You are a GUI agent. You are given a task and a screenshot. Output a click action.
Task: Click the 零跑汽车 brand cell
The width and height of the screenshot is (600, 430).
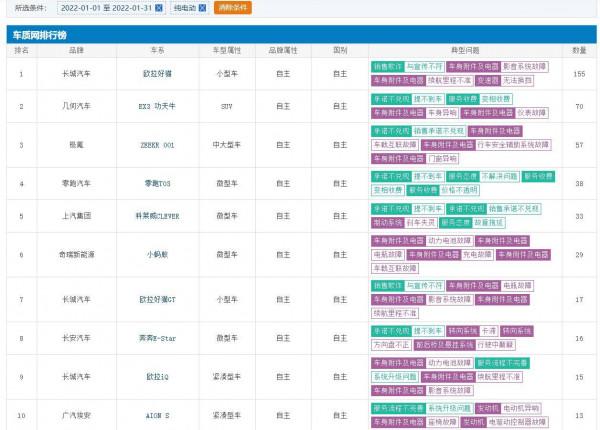pyautogui.click(x=77, y=184)
